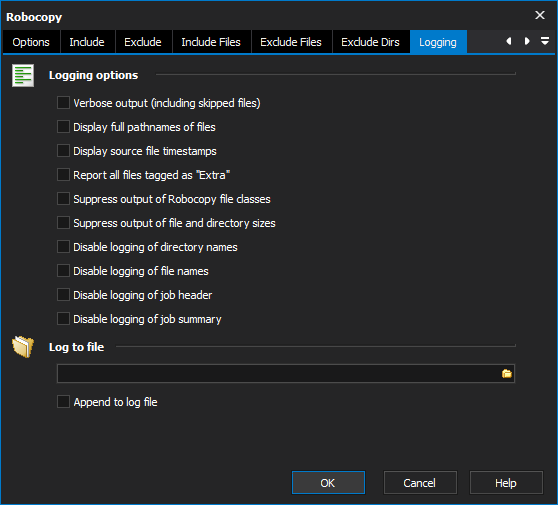This screenshot has height=505, width=558.
Task: Select the Include Files tab
Action: pyautogui.click(x=211, y=42)
